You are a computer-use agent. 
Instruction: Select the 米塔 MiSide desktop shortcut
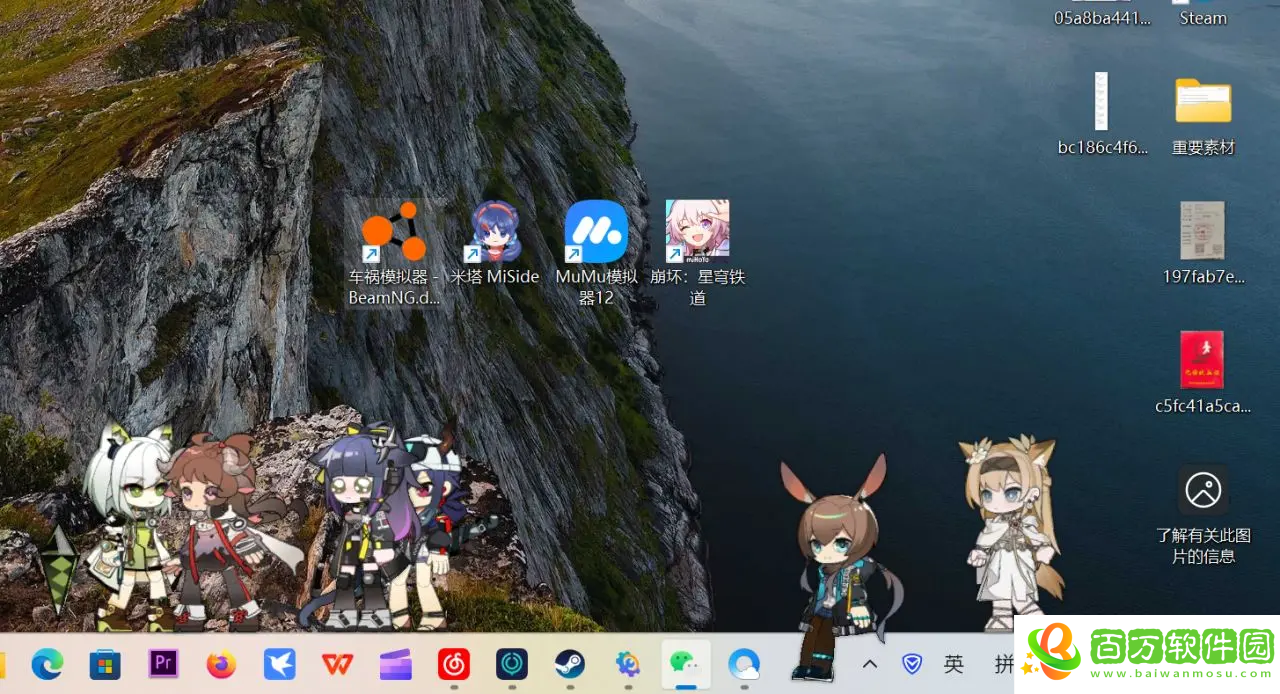pyautogui.click(x=495, y=243)
